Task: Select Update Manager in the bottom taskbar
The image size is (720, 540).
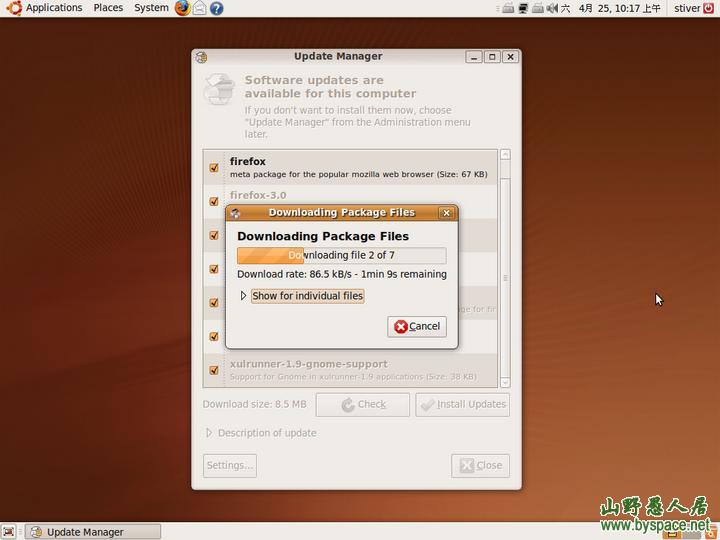Action: (93, 532)
